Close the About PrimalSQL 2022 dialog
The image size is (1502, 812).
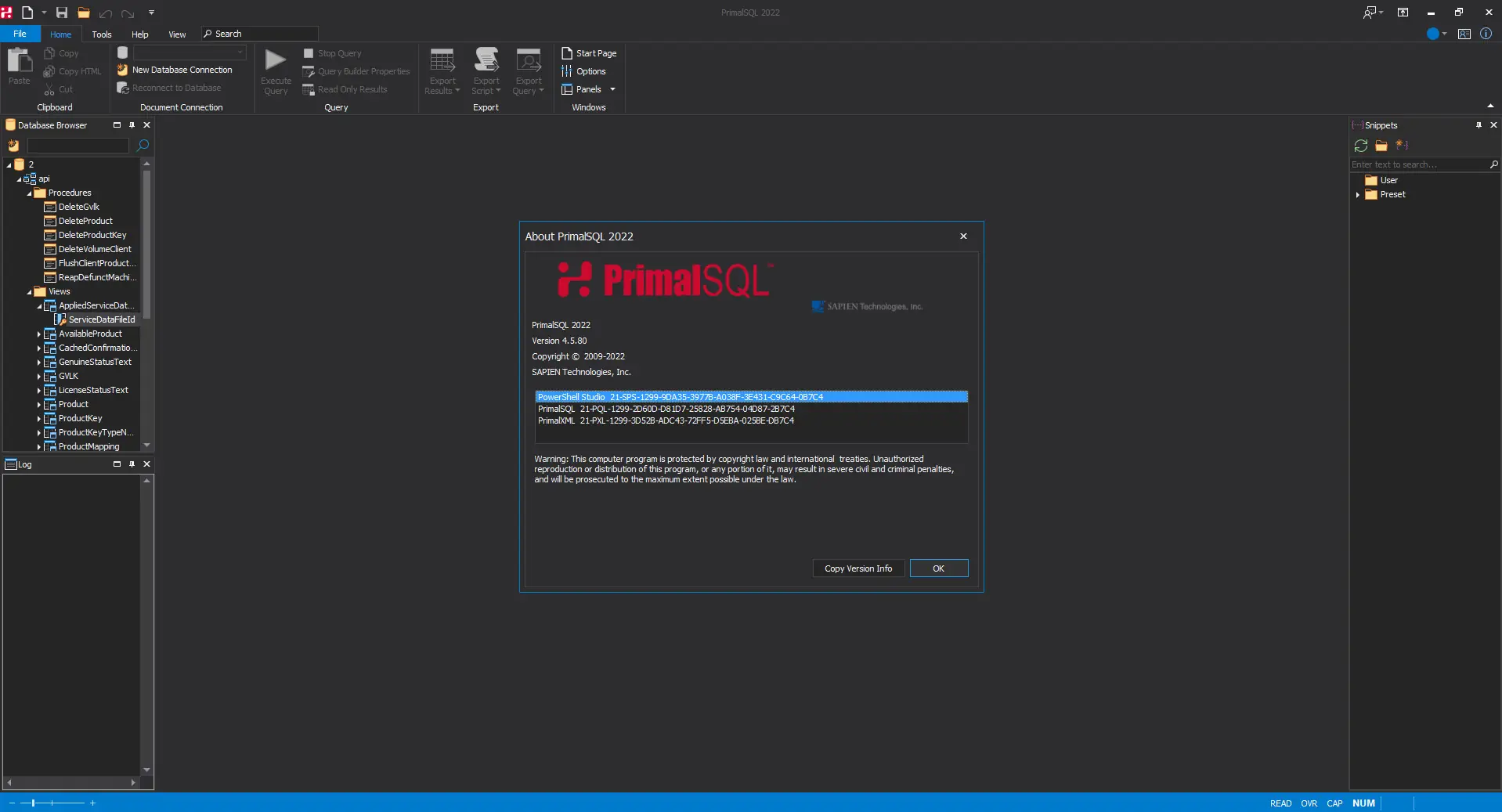click(963, 236)
